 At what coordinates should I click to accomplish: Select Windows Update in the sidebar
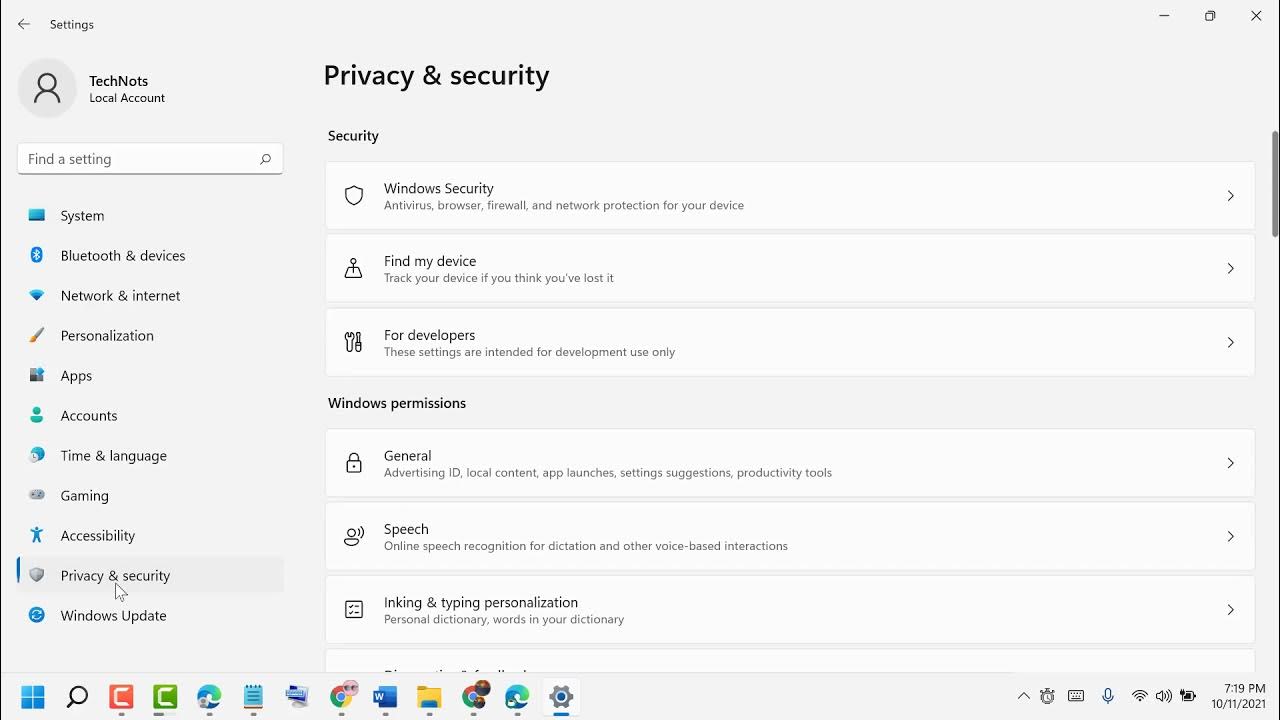113,616
